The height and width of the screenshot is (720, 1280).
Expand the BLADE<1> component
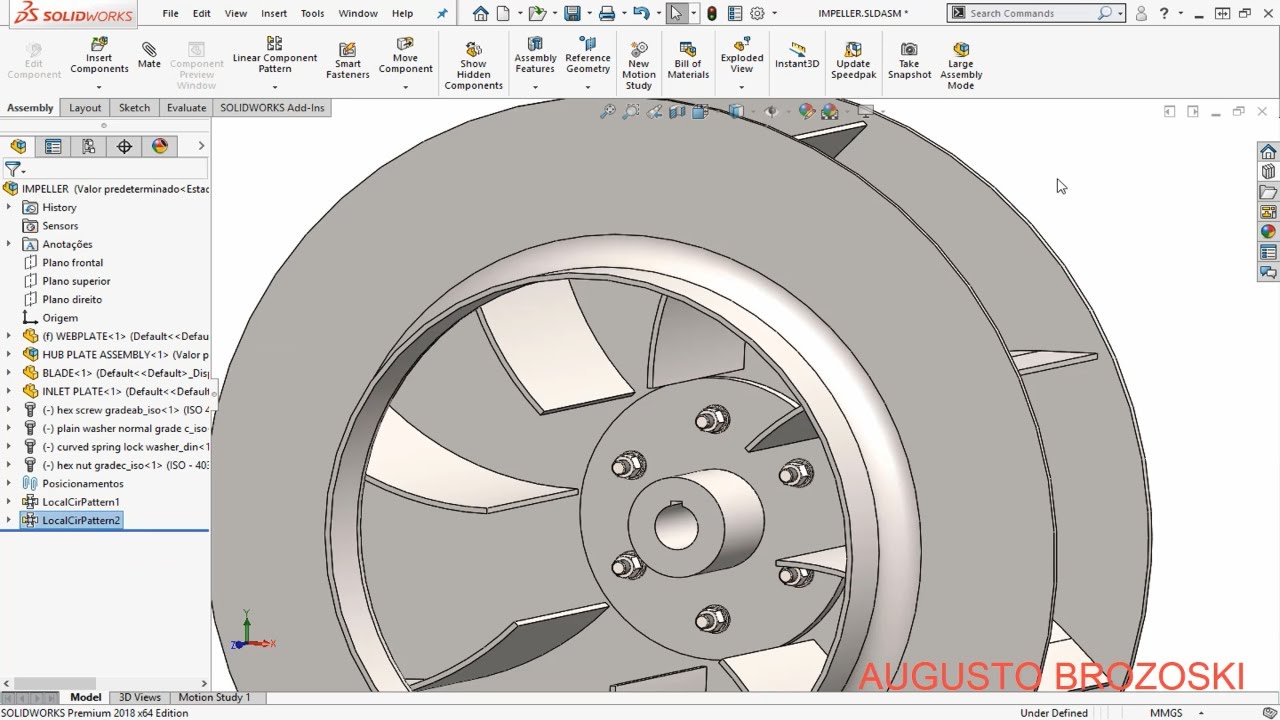click(8, 373)
